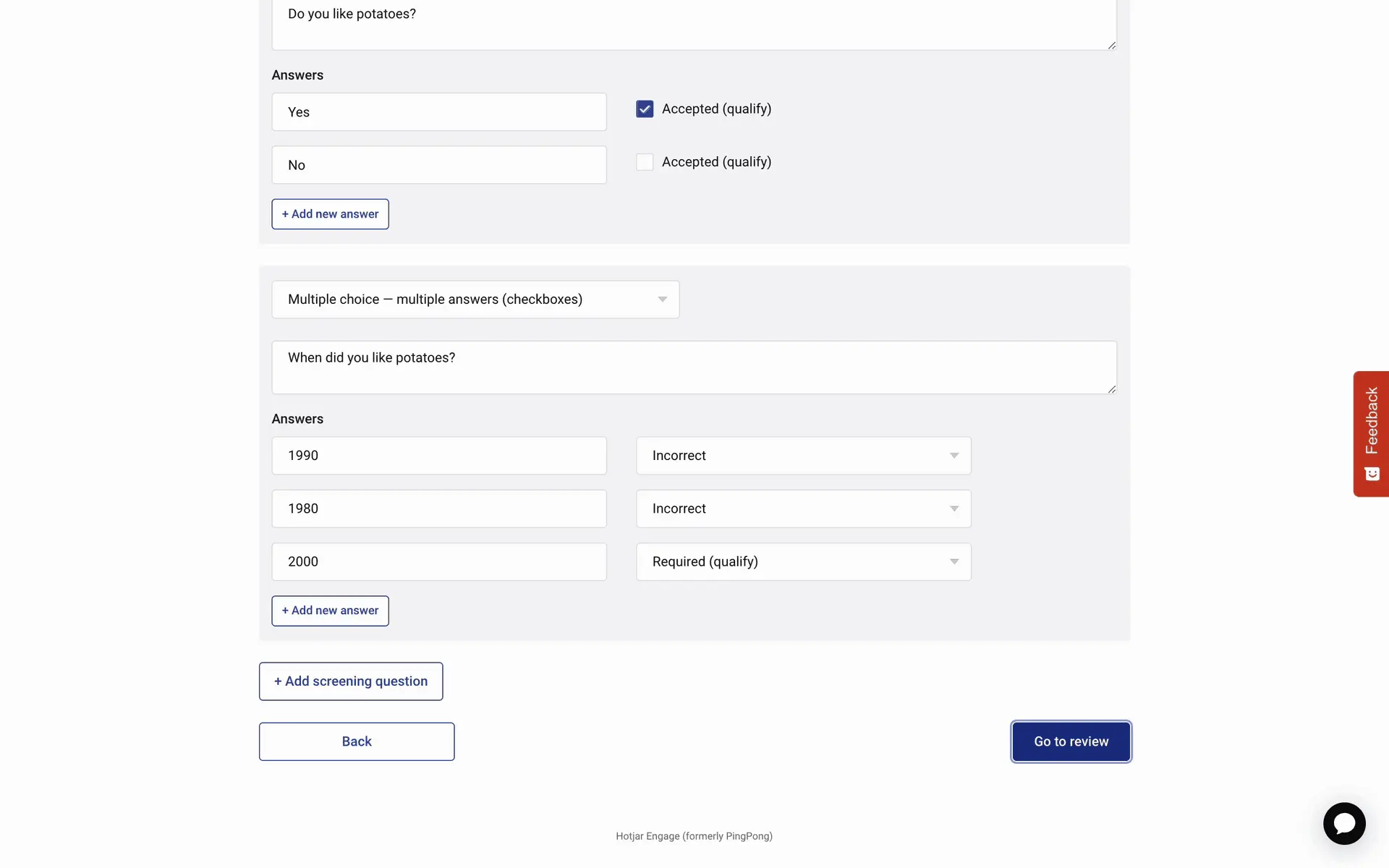
Task: Check Accepted (qualify) for No answer
Action: pos(645,162)
